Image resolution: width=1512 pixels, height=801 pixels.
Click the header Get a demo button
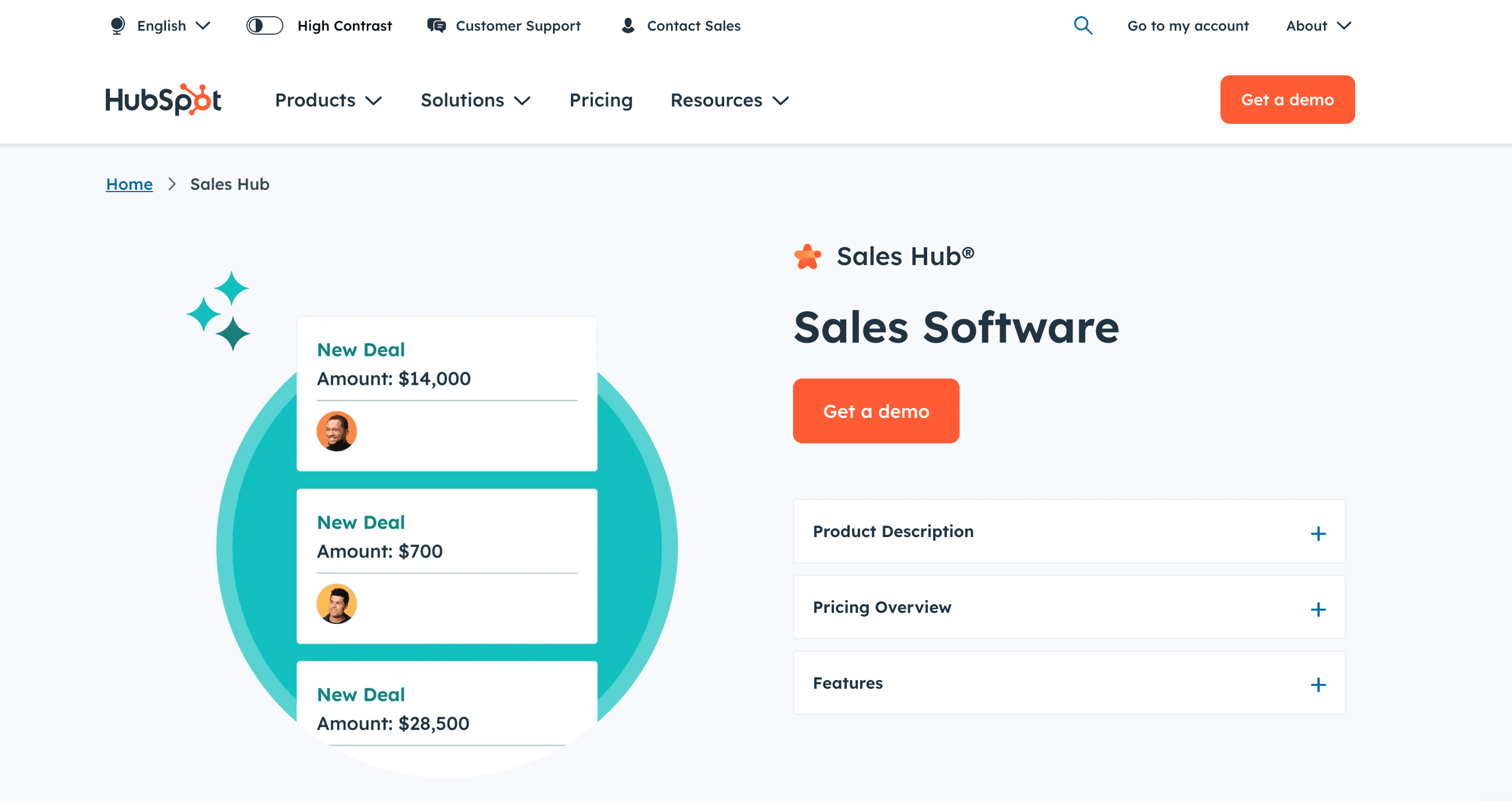click(1287, 100)
